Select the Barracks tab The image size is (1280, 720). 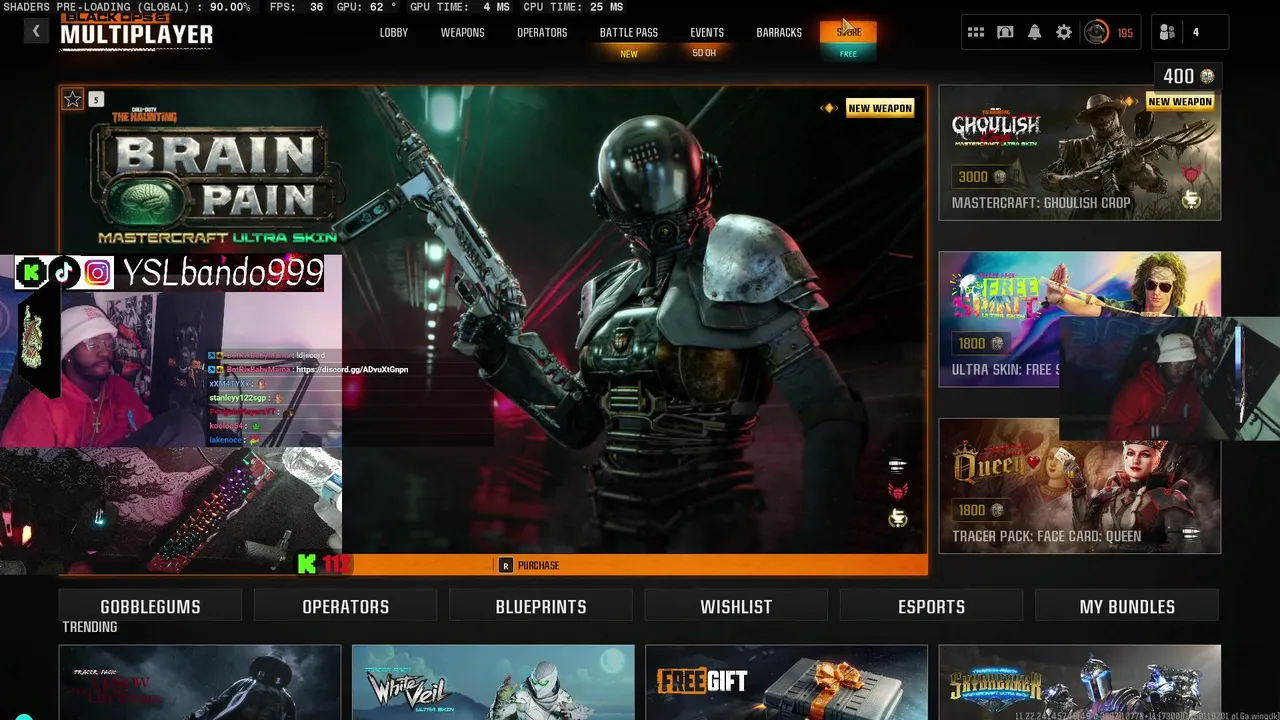(x=779, y=32)
